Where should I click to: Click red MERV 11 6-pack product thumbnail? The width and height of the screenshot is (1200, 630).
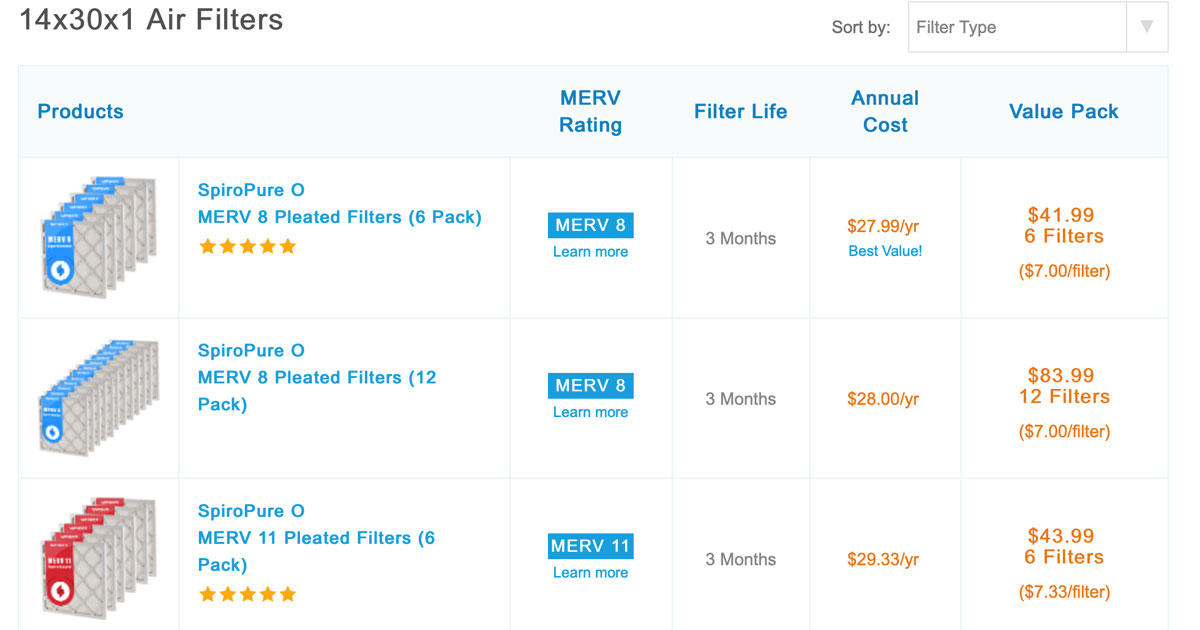point(98,557)
